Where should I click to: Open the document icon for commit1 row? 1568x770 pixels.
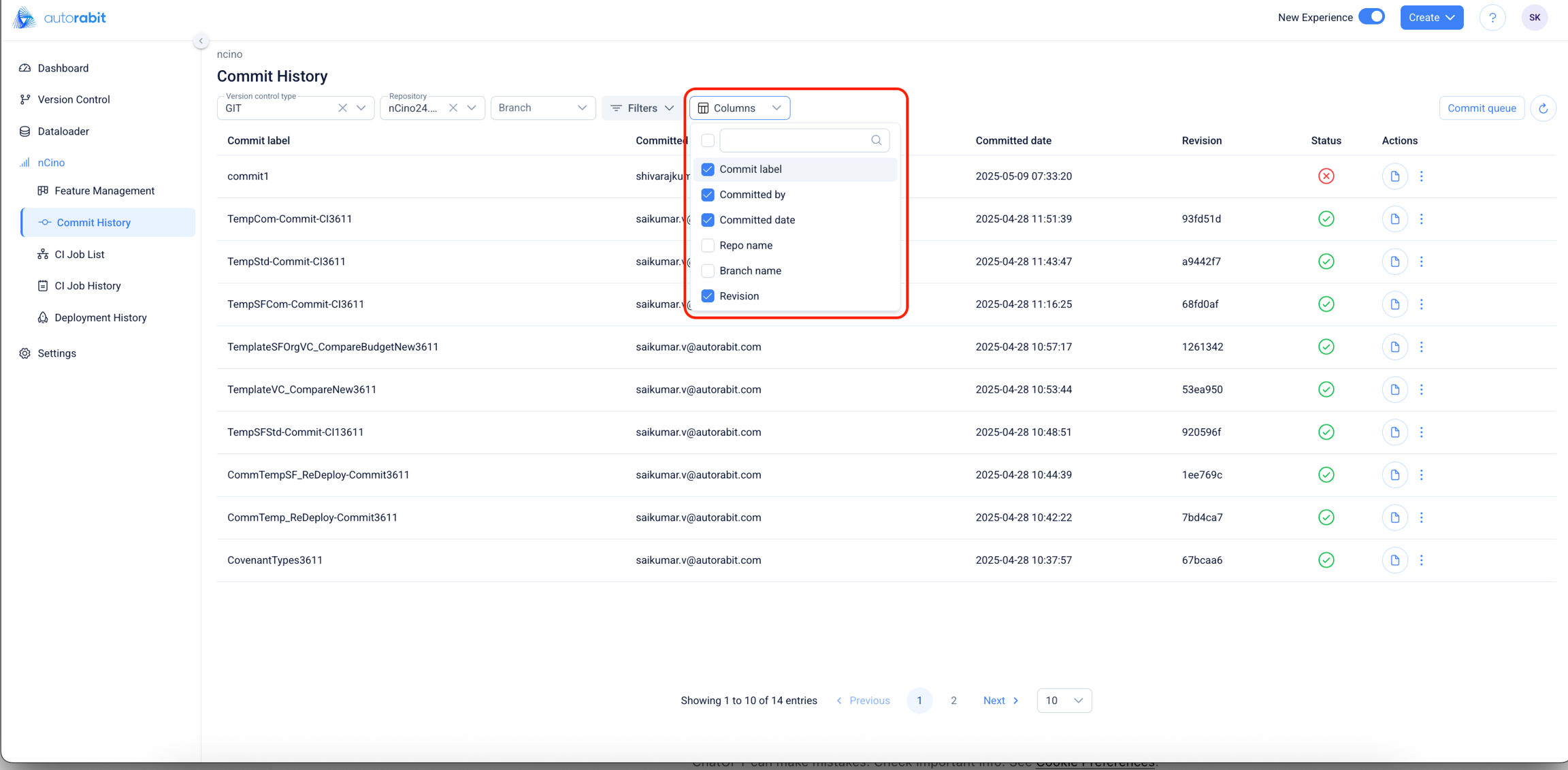pyautogui.click(x=1394, y=176)
